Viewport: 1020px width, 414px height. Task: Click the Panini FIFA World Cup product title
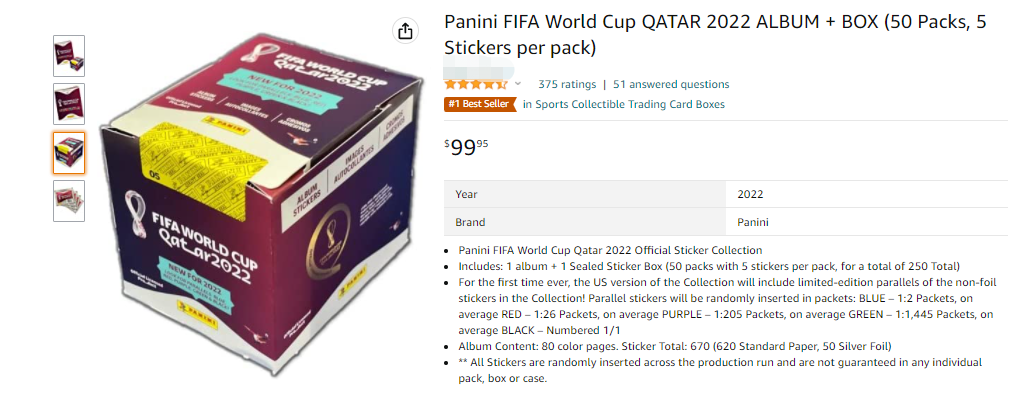[x=715, y=35]
